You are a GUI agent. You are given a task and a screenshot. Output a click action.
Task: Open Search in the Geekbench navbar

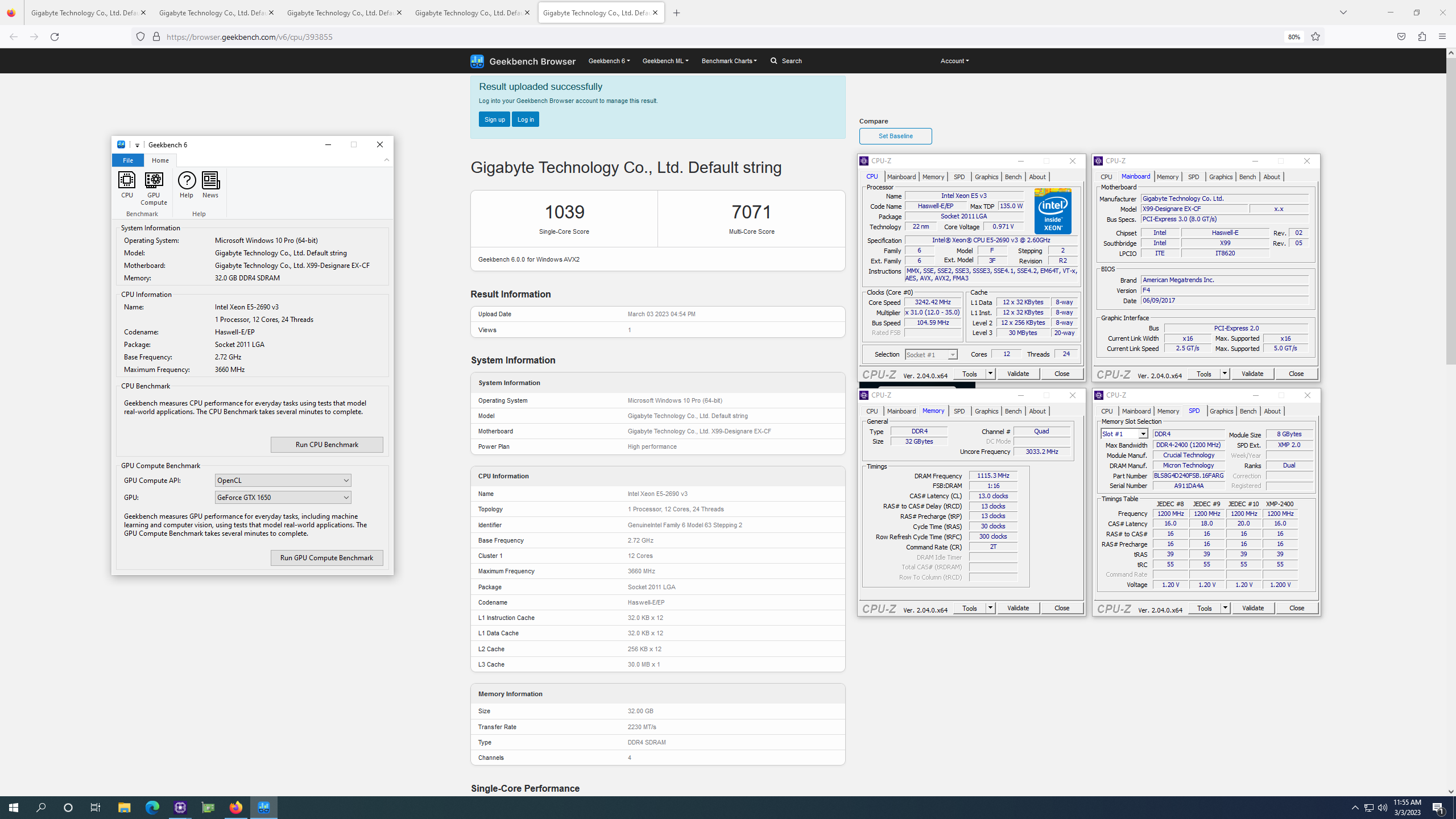(786, 61)
